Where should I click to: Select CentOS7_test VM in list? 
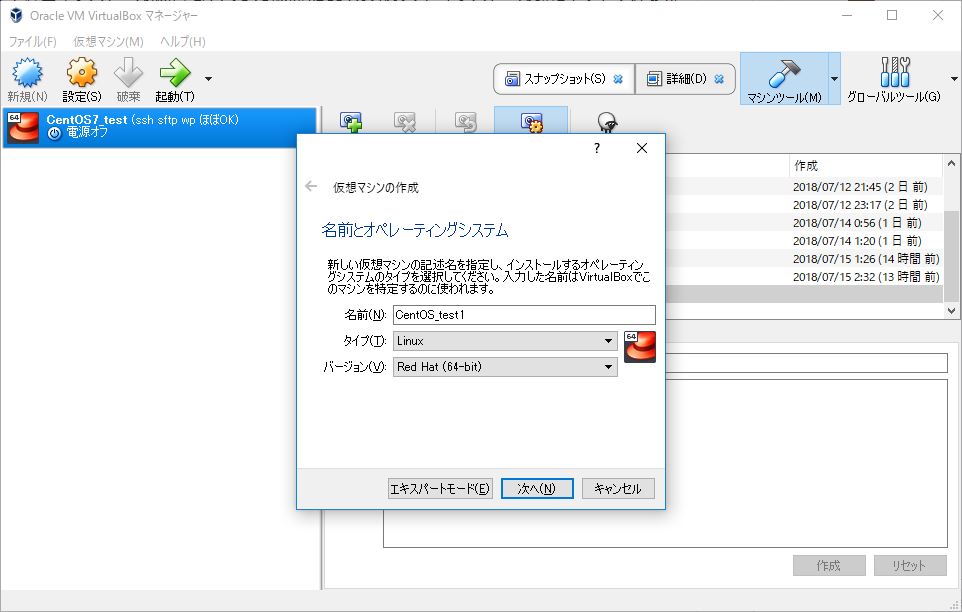tap(160, 127)
